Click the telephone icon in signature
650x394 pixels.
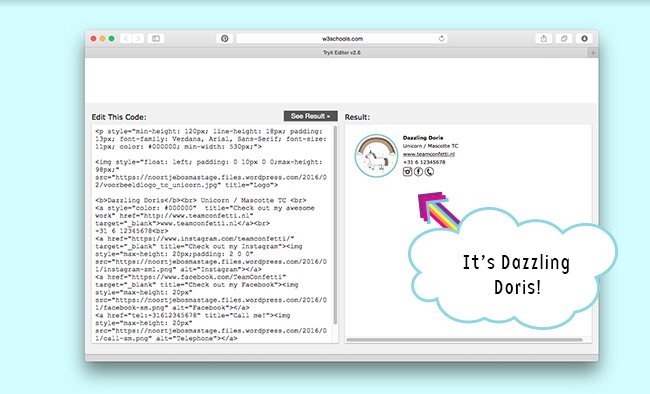click(429, 172)
